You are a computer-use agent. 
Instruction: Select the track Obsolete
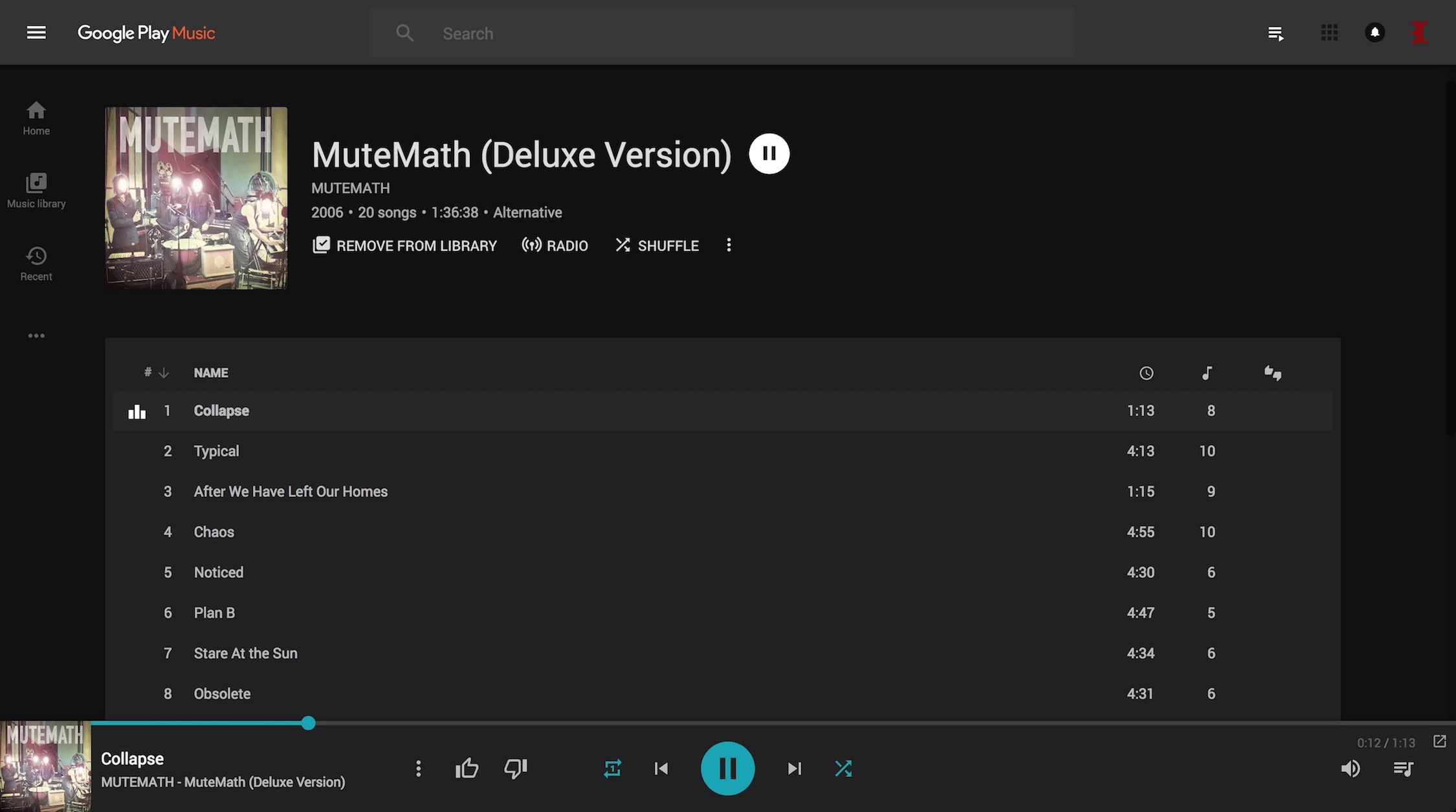pyautogui.click(x=723, y=694)
